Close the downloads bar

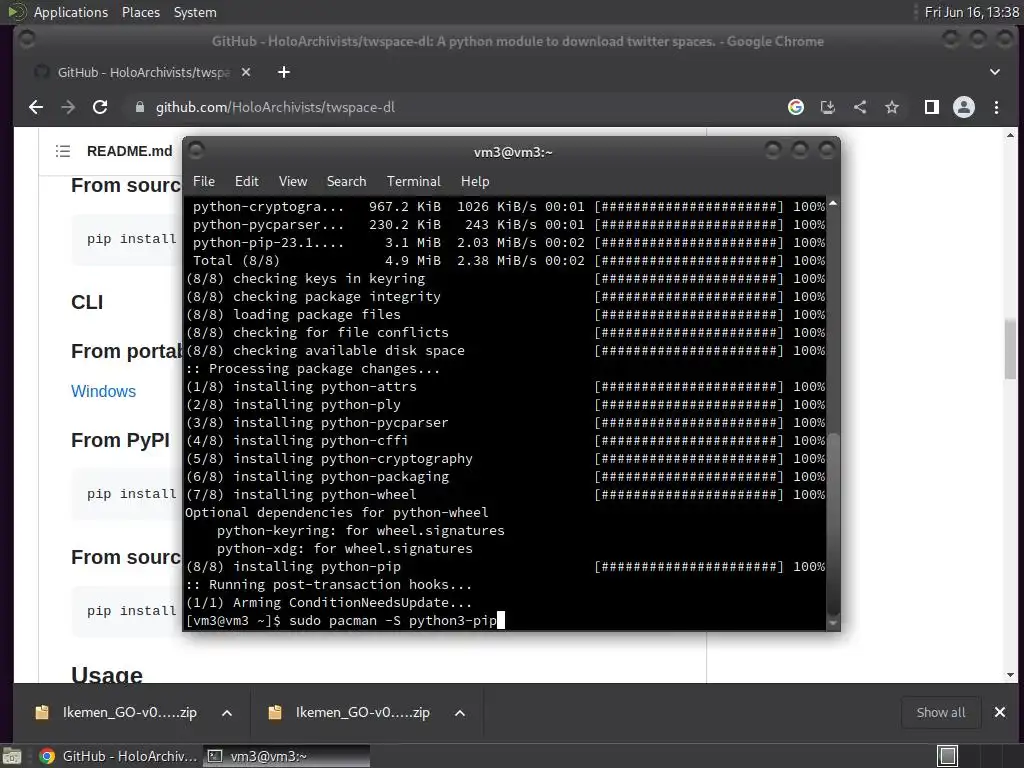click(1000, 712)
